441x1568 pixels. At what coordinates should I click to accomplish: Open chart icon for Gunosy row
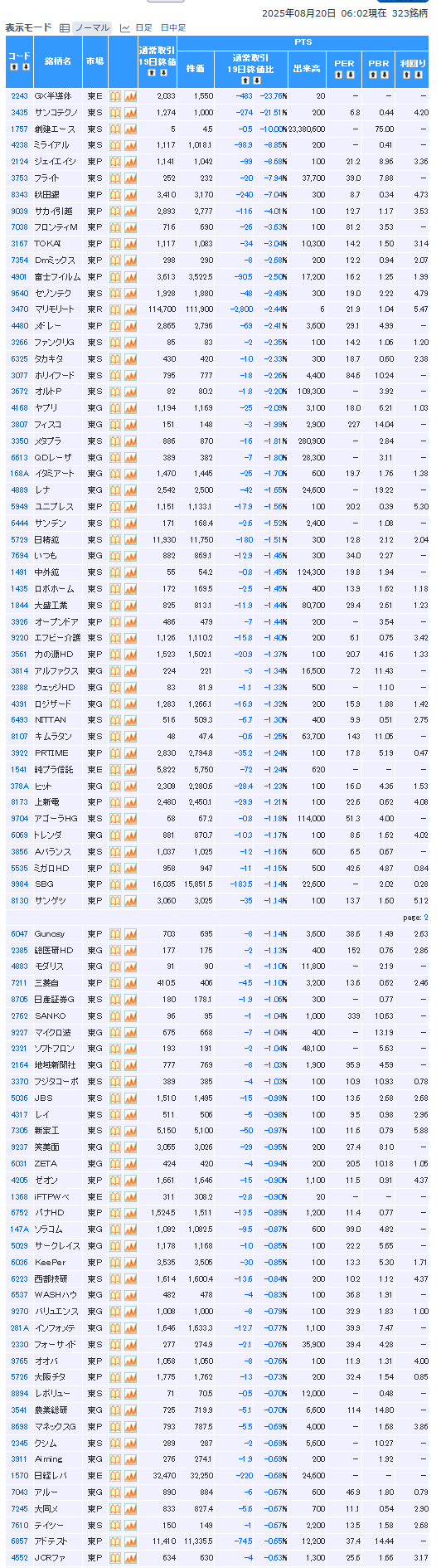[130, 934]
